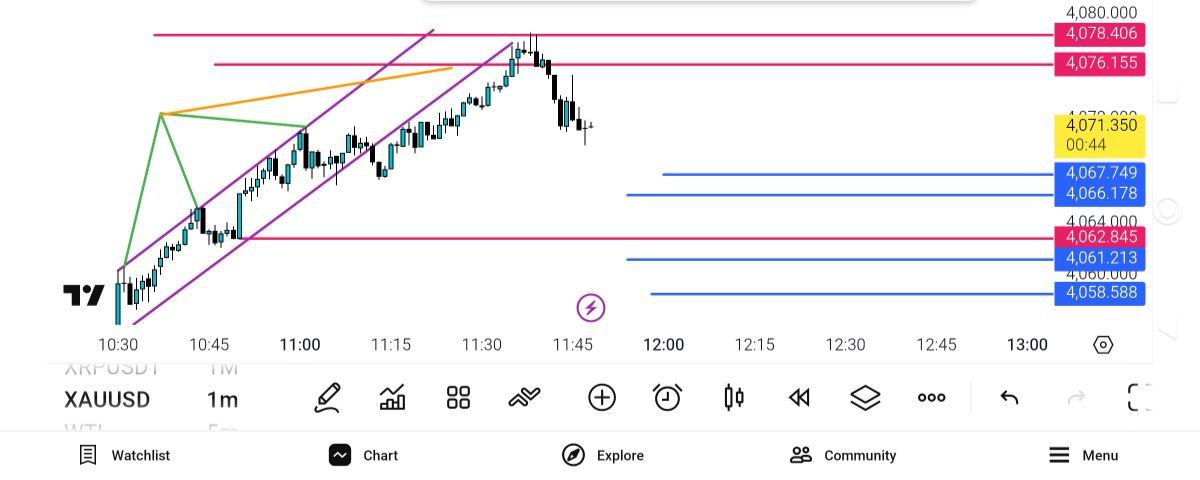Open the XAUUSD symbol selector

click(x=107, y=400)
